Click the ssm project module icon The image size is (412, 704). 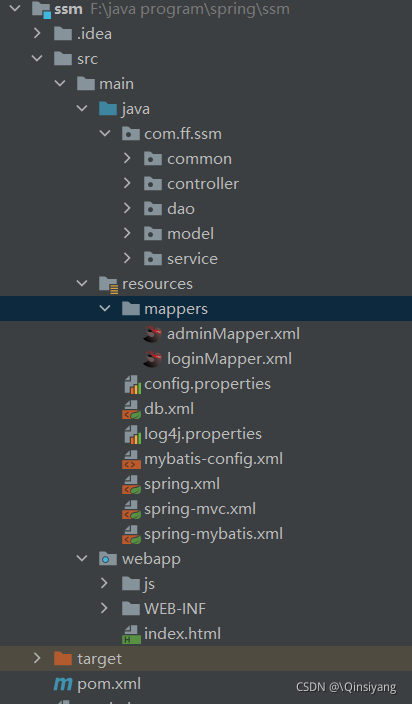click(41, 9)
